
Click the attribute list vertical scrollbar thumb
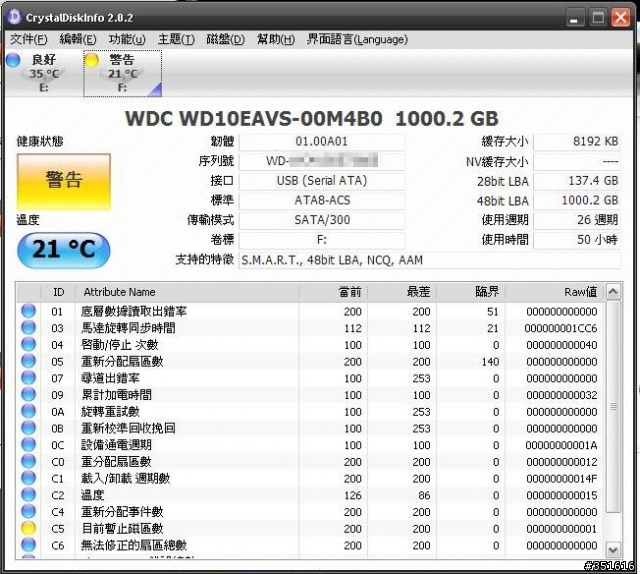pos(613,406)
